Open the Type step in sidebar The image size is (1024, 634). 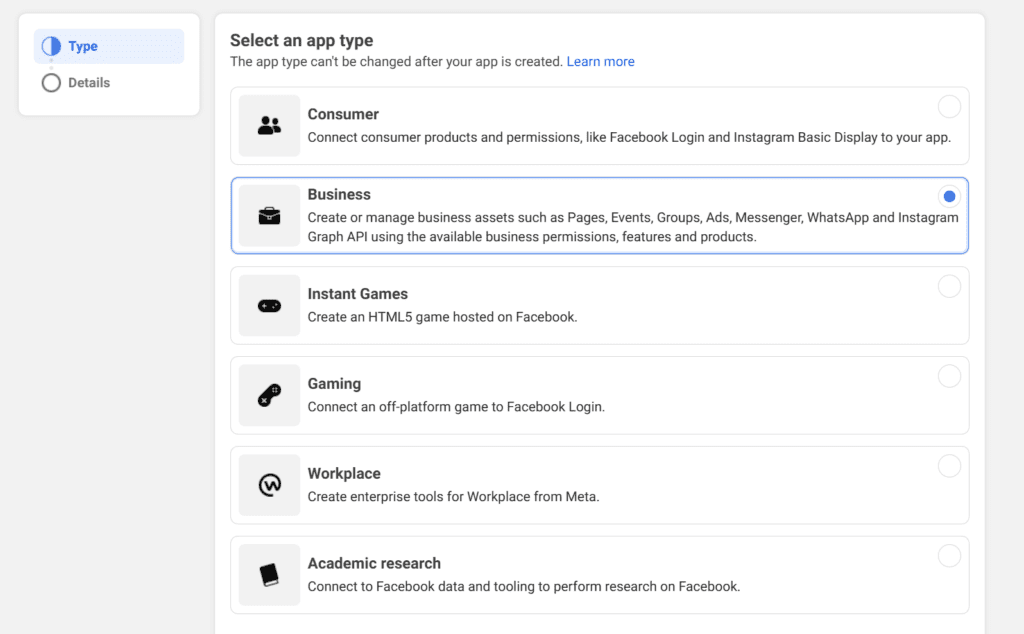click(109, 46)
